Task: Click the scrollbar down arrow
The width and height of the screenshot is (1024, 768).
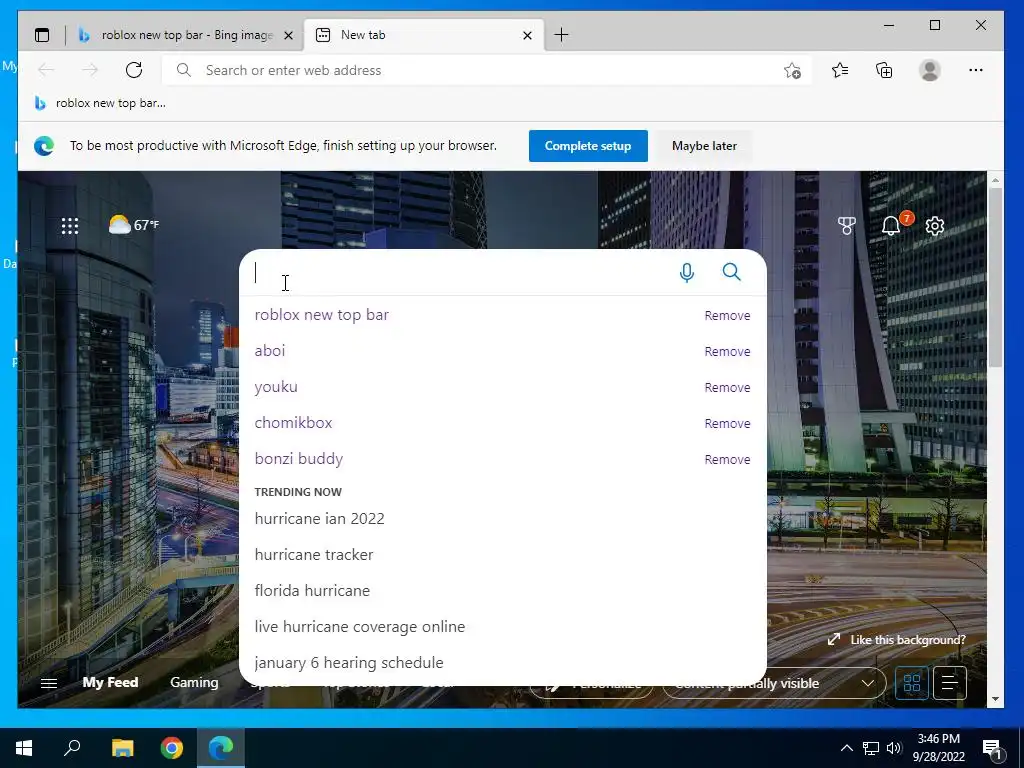Action: point(995,699)
